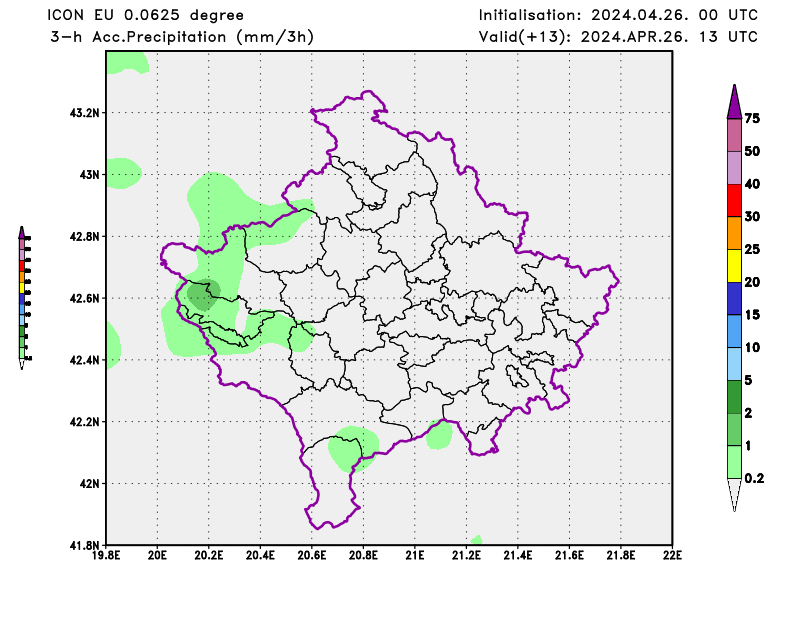Click the 42.8N latitude label
The image size is (800, 618).
[84, 236]
